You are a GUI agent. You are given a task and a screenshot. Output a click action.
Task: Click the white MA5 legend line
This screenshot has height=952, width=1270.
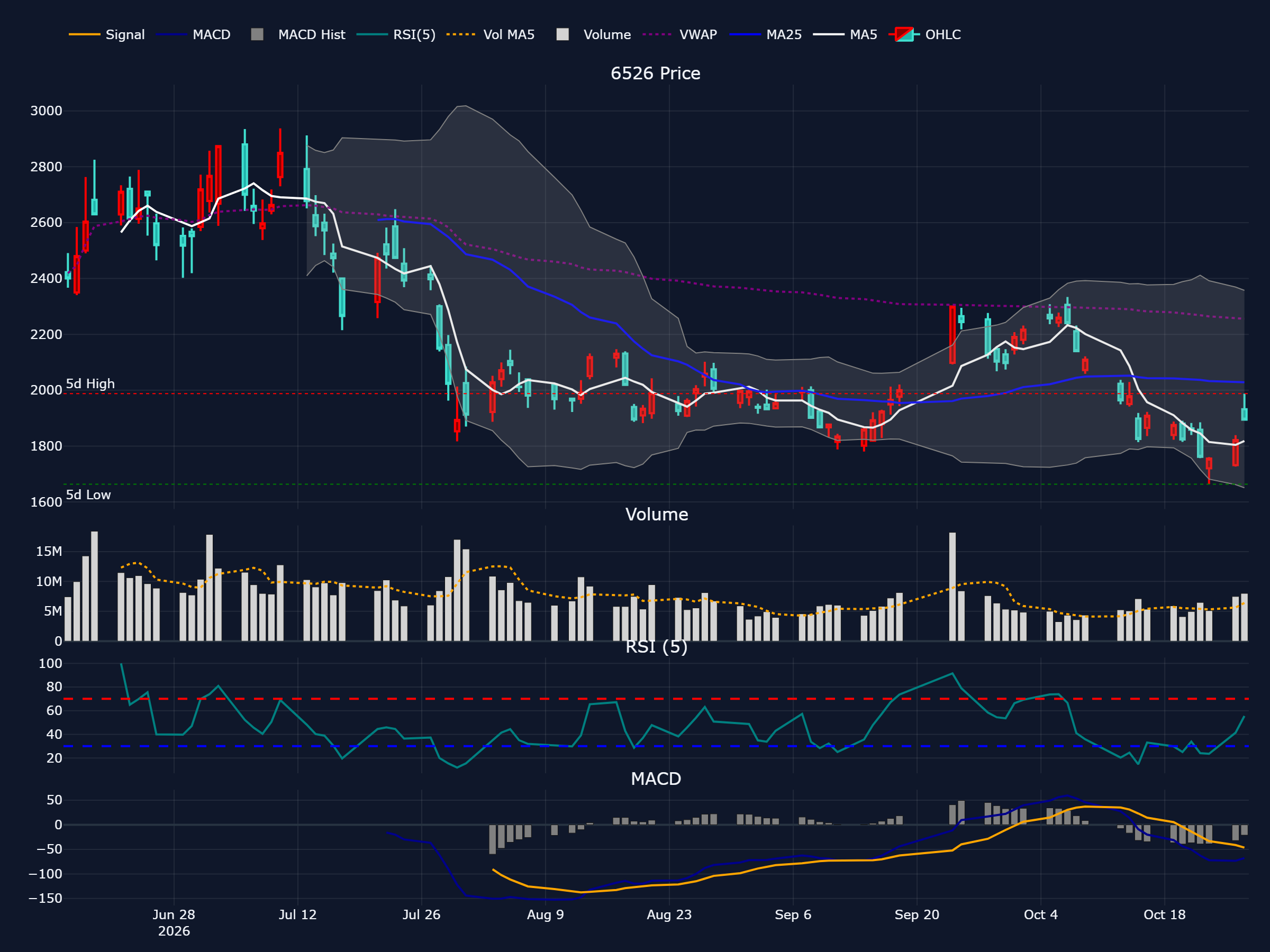[x=829, y=34]
